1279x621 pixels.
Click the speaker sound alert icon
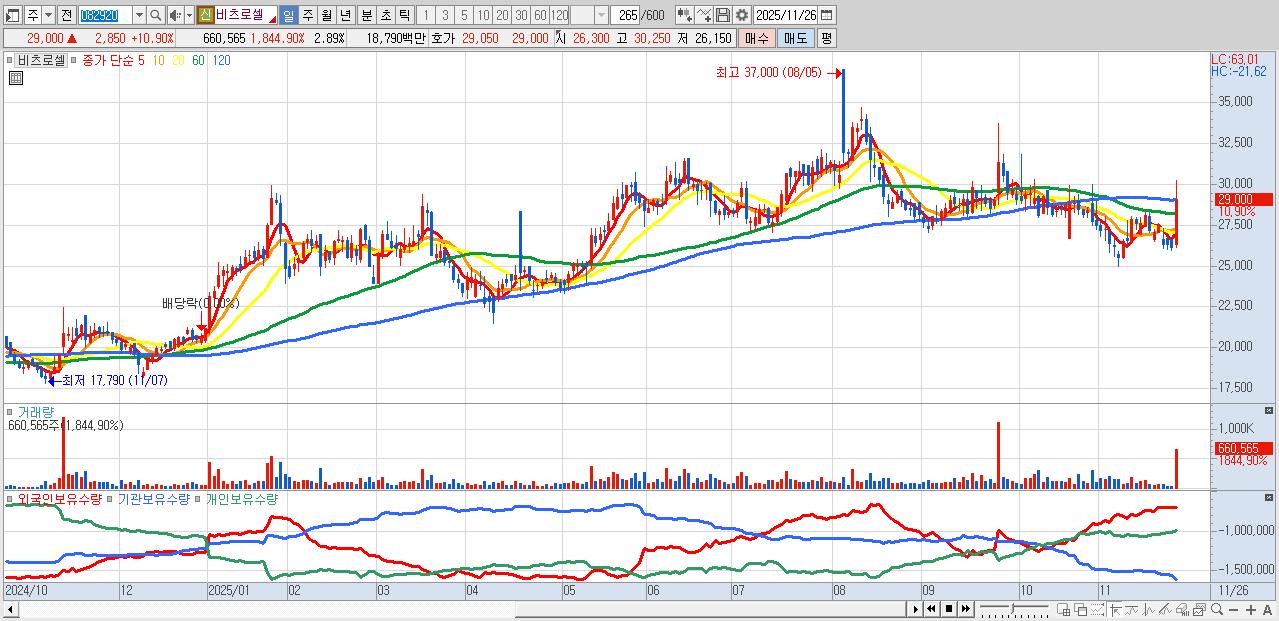175,15
